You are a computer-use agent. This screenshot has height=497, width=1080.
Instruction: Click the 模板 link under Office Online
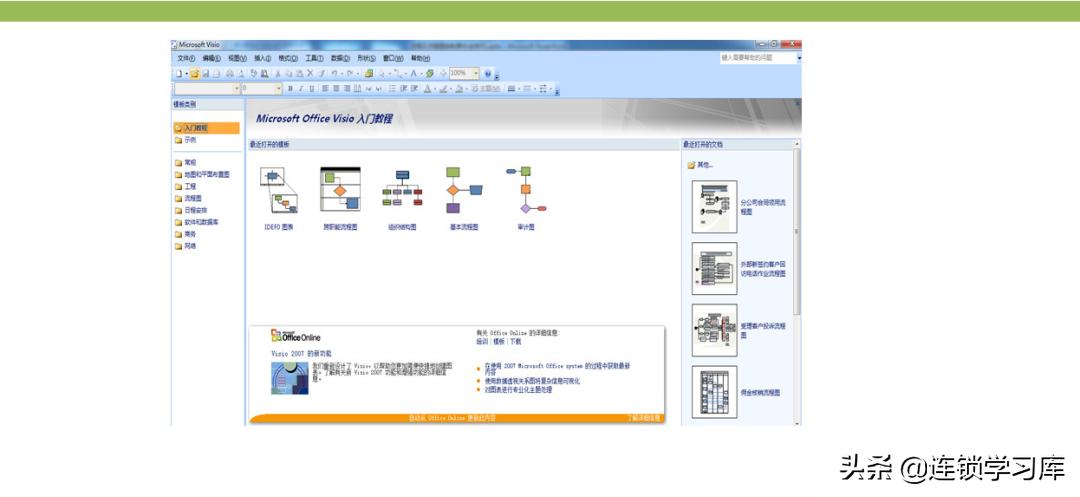click(x=499, y=341)
